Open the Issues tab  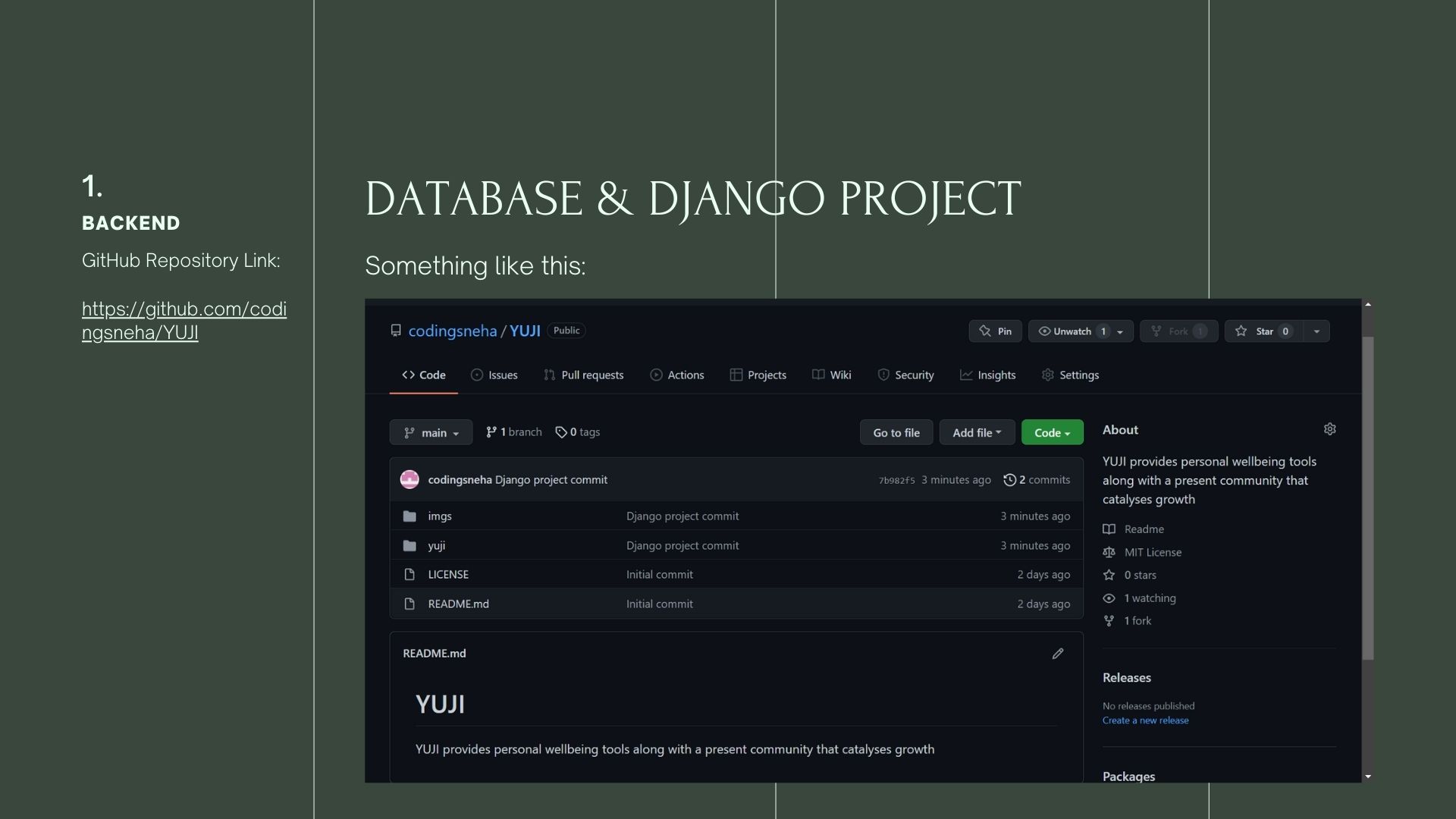pos(494,375)
